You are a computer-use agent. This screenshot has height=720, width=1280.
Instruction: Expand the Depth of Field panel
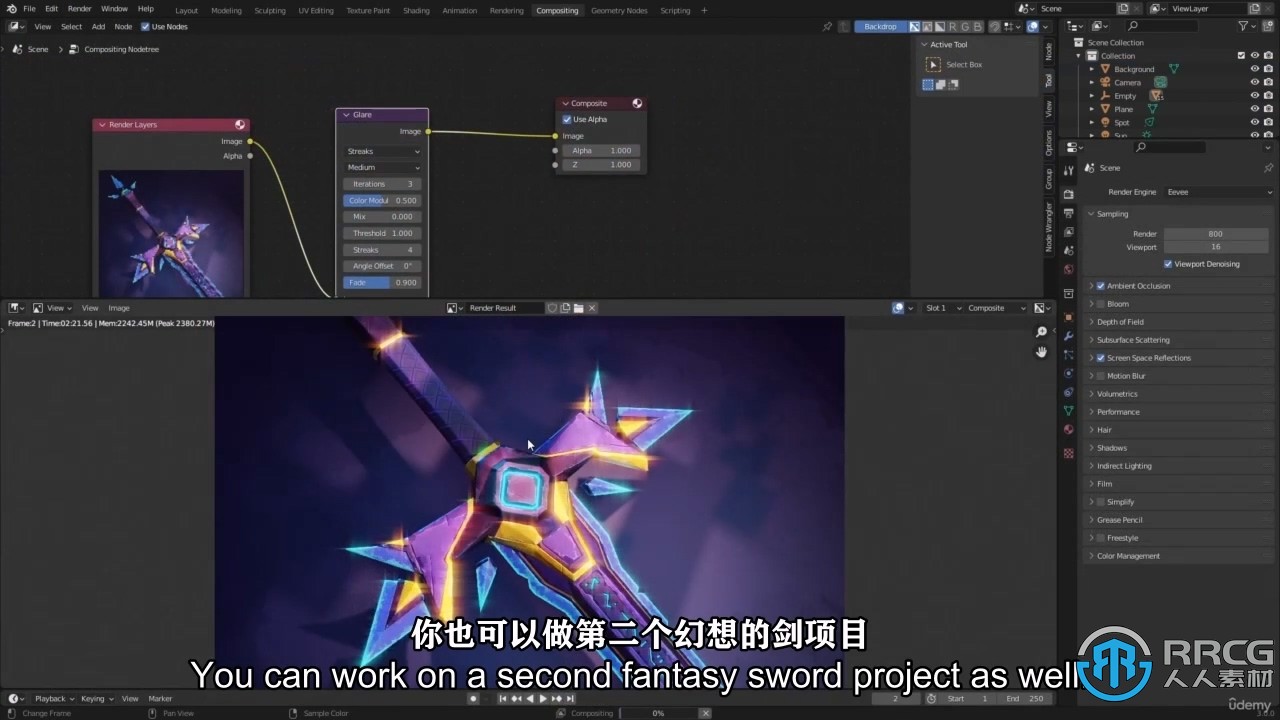(1120, 322)
